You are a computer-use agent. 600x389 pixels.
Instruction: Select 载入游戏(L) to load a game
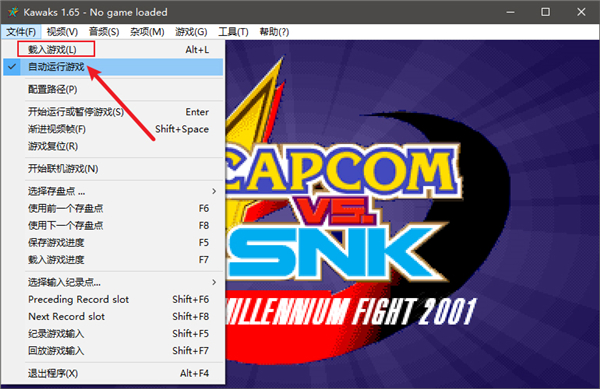pos(113,50)
